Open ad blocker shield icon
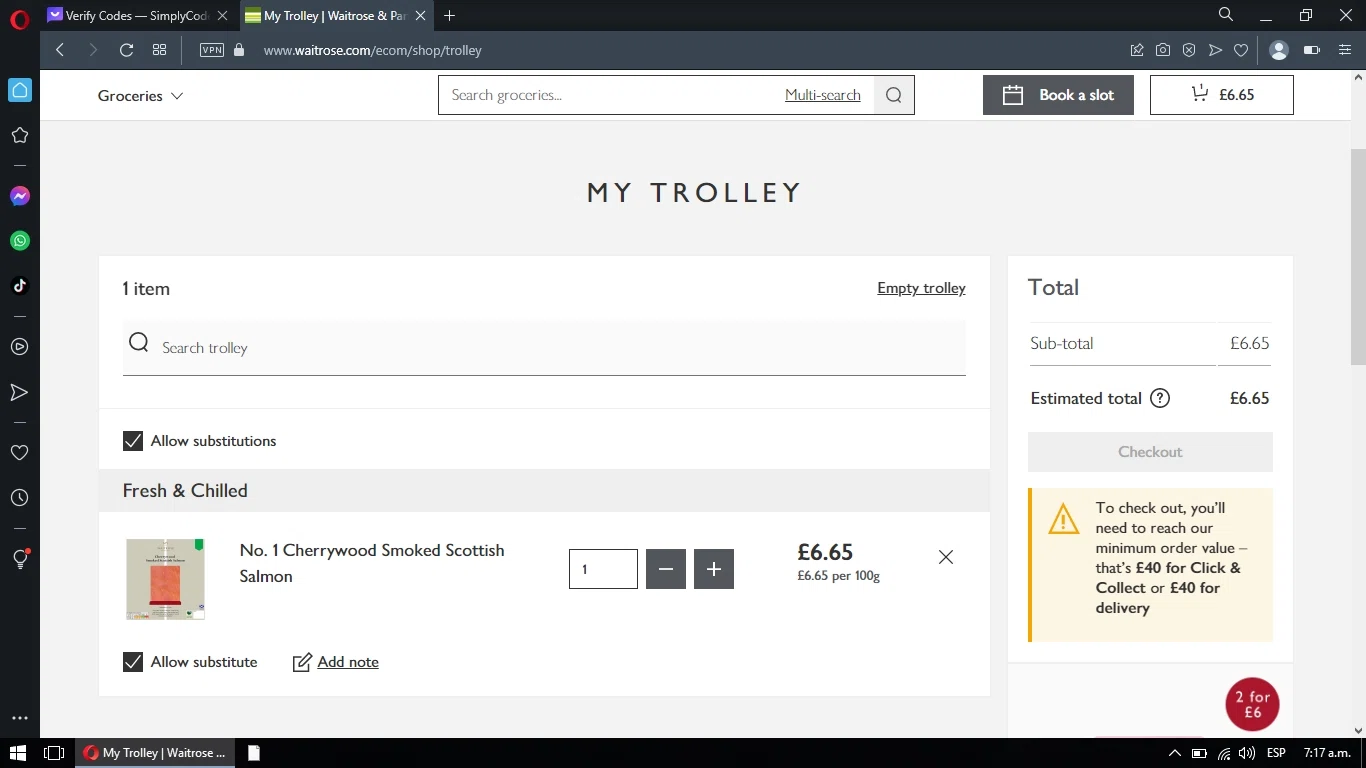This screenshot has width=1366, height=768. click(1189, 50)
